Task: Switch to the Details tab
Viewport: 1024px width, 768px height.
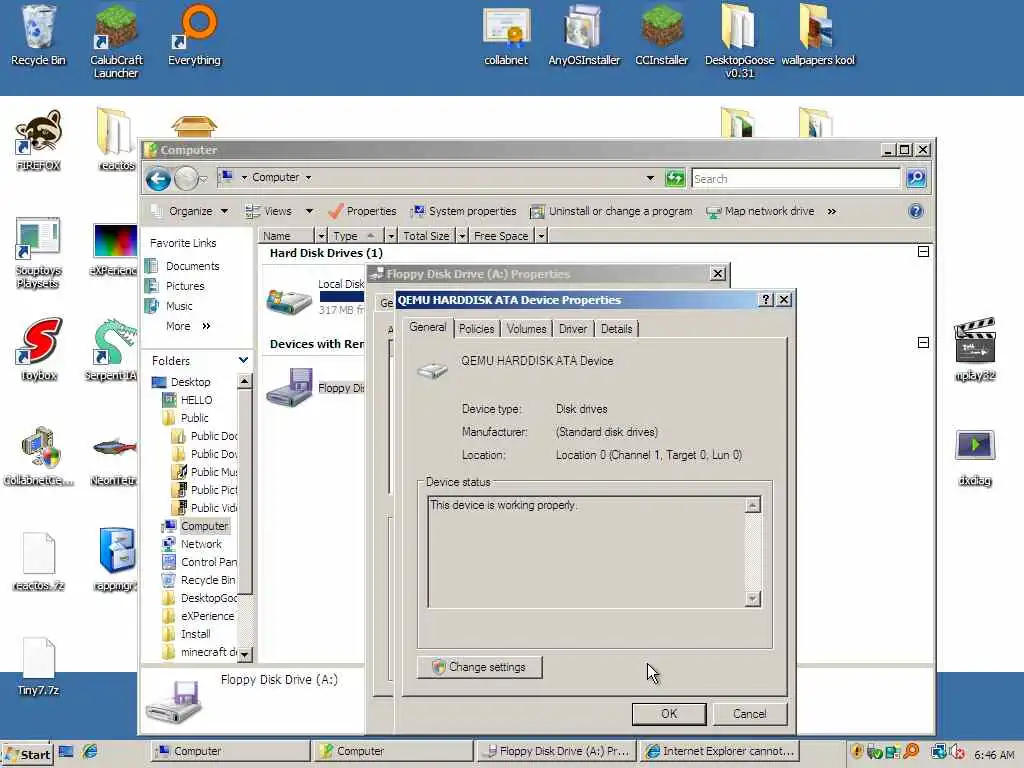Action: point(616,329)
